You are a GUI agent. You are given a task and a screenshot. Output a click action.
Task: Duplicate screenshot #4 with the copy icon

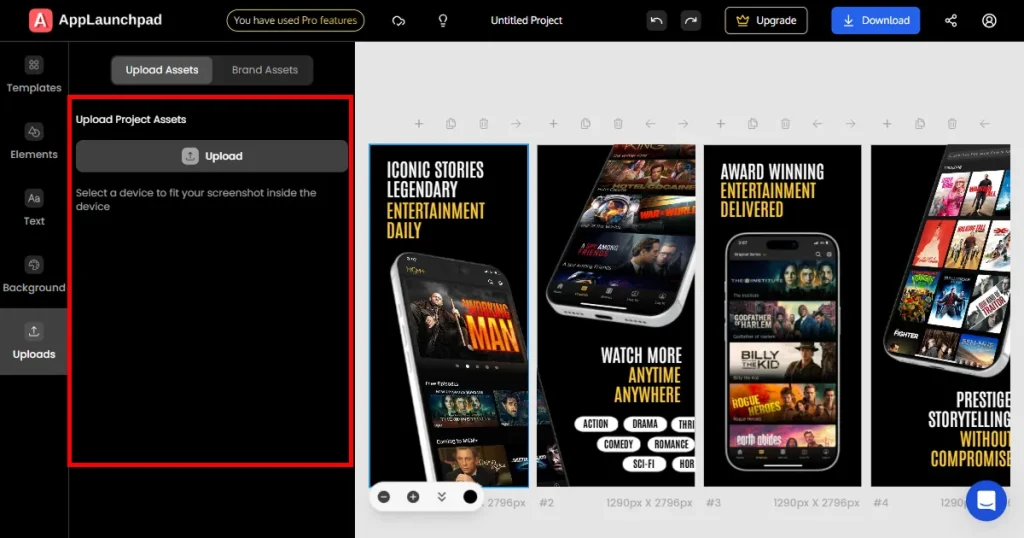pos(920,123)
